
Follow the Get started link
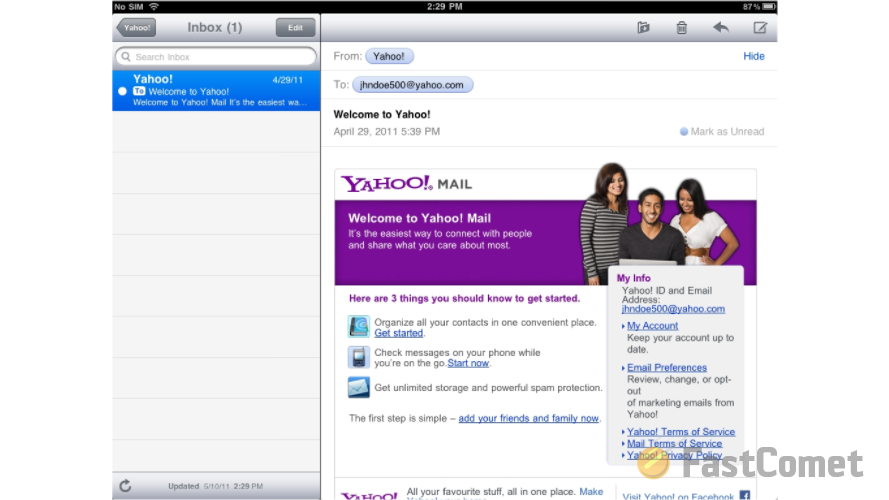tap(398, 333)
